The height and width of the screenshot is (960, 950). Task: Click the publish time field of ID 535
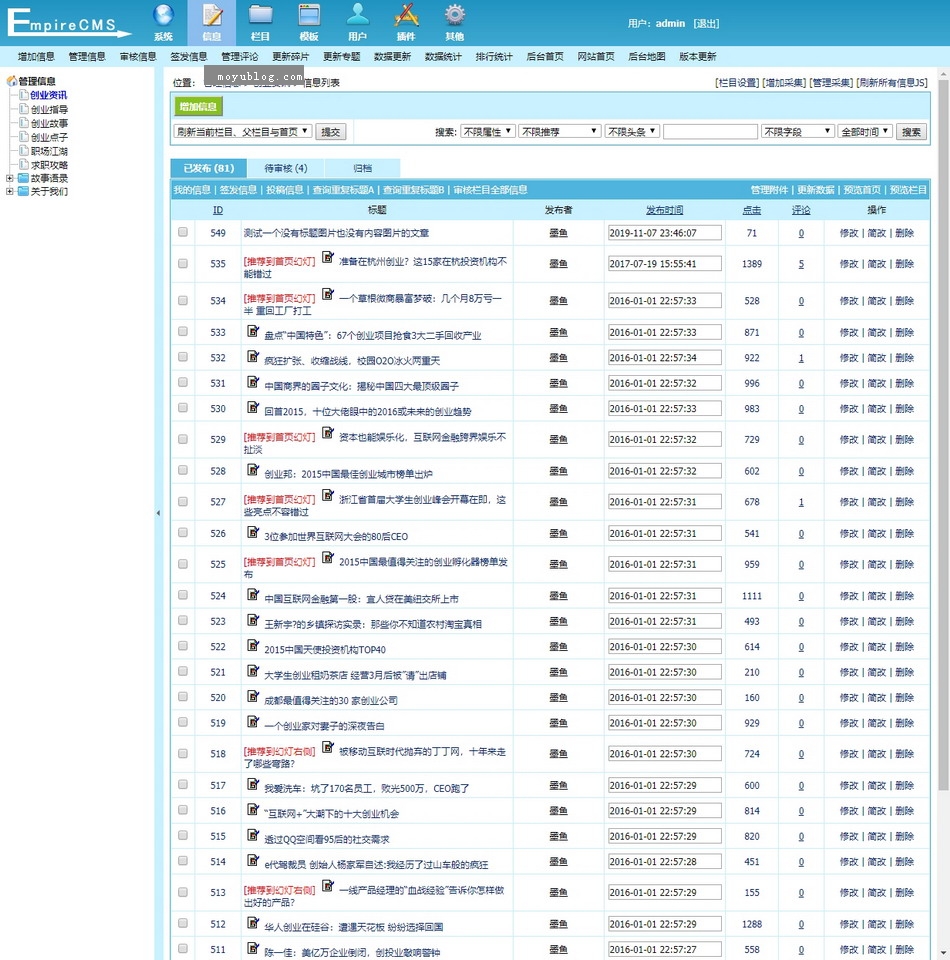(664, 264)
